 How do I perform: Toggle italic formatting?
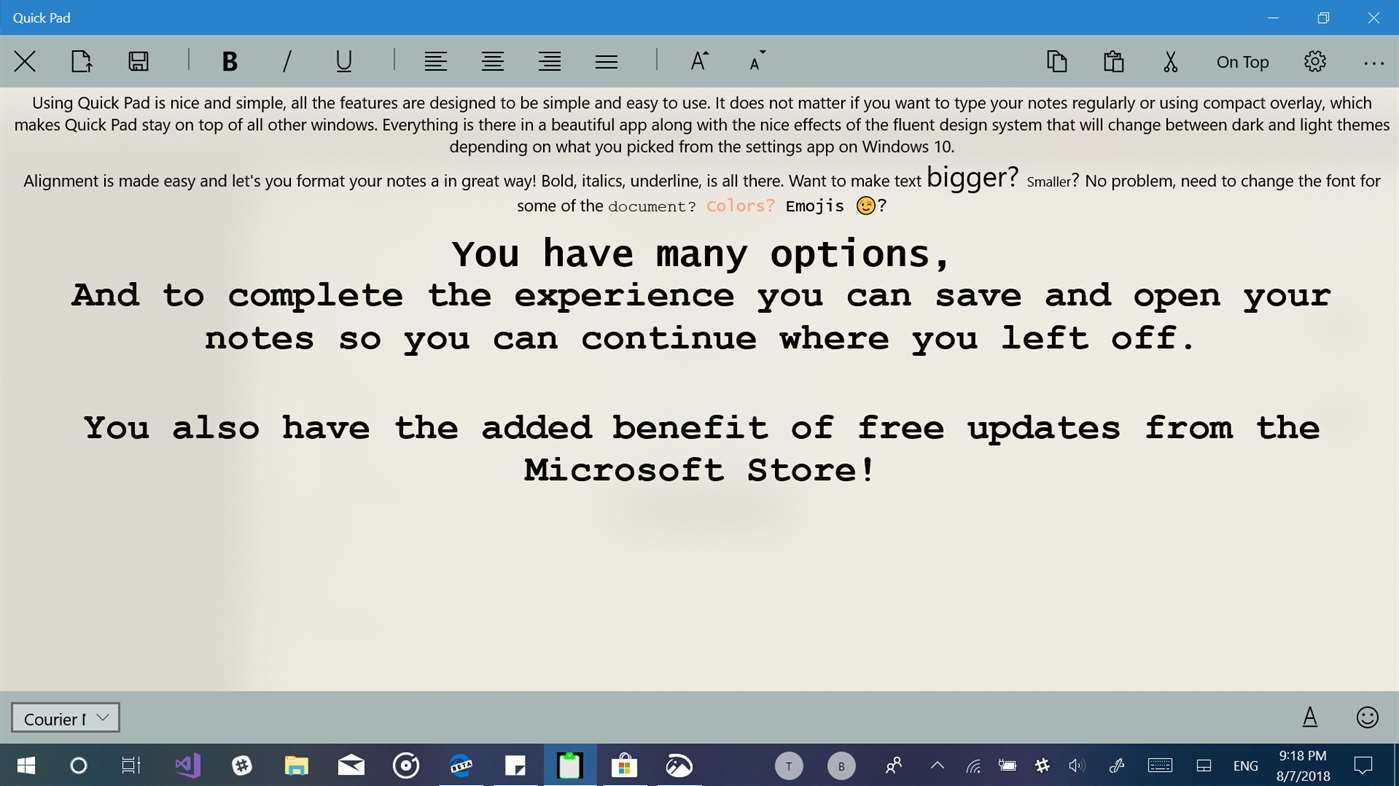click(287, 62)
